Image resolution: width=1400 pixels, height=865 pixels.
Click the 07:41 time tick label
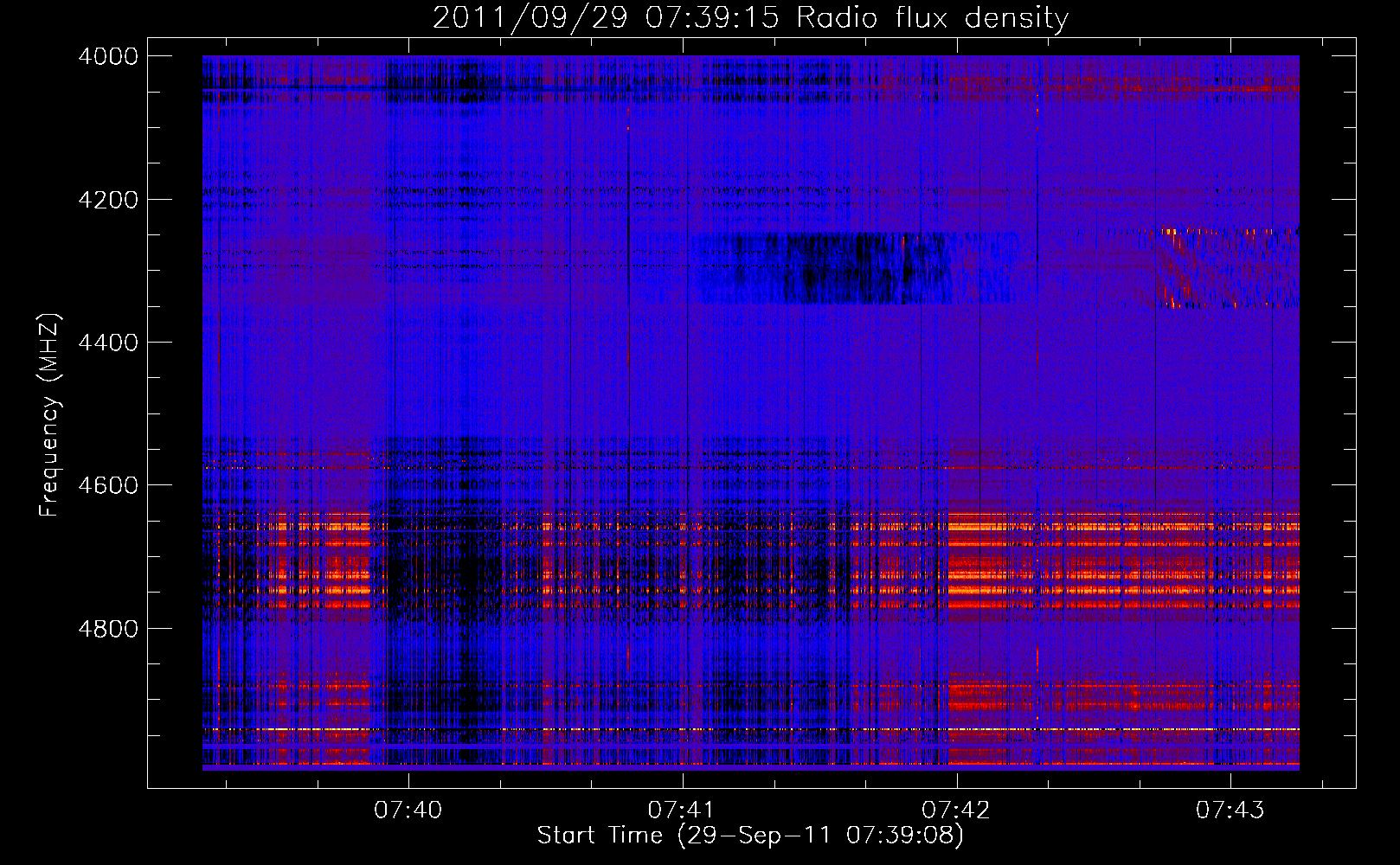coord(682,810)
